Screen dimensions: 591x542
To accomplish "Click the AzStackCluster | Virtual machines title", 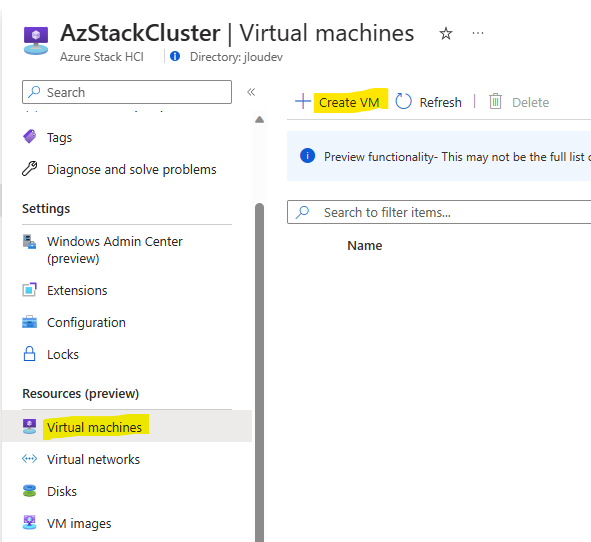I will pos(237,33).
